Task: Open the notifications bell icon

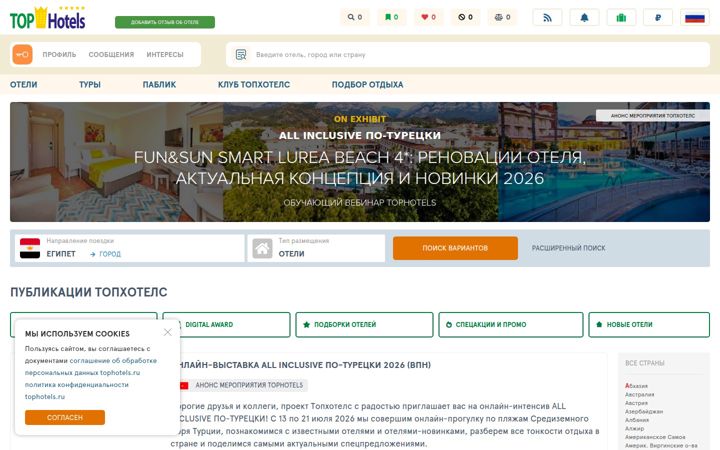Action: (x=584, y=17)
